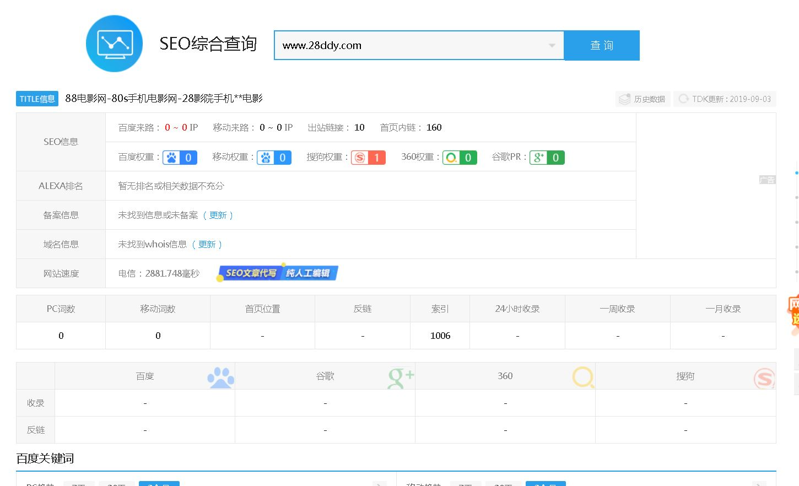Image resolution: width=799 pixels, height=486 pixels.
Task: Click the 百度权重 paw badge
Action: (180, 157)
